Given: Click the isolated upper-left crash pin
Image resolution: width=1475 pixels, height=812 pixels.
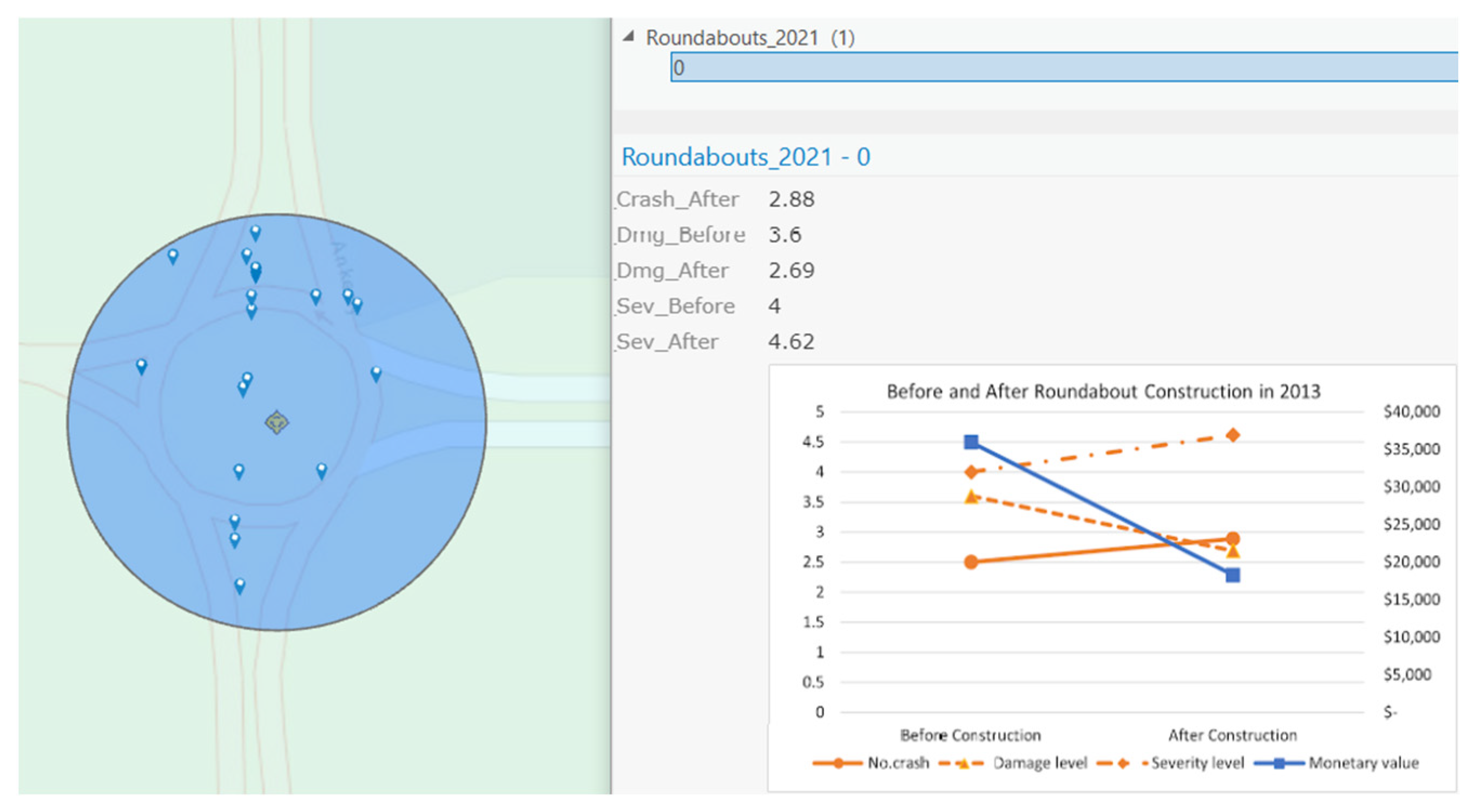Looking at the screenshot, I should point(173,256).
